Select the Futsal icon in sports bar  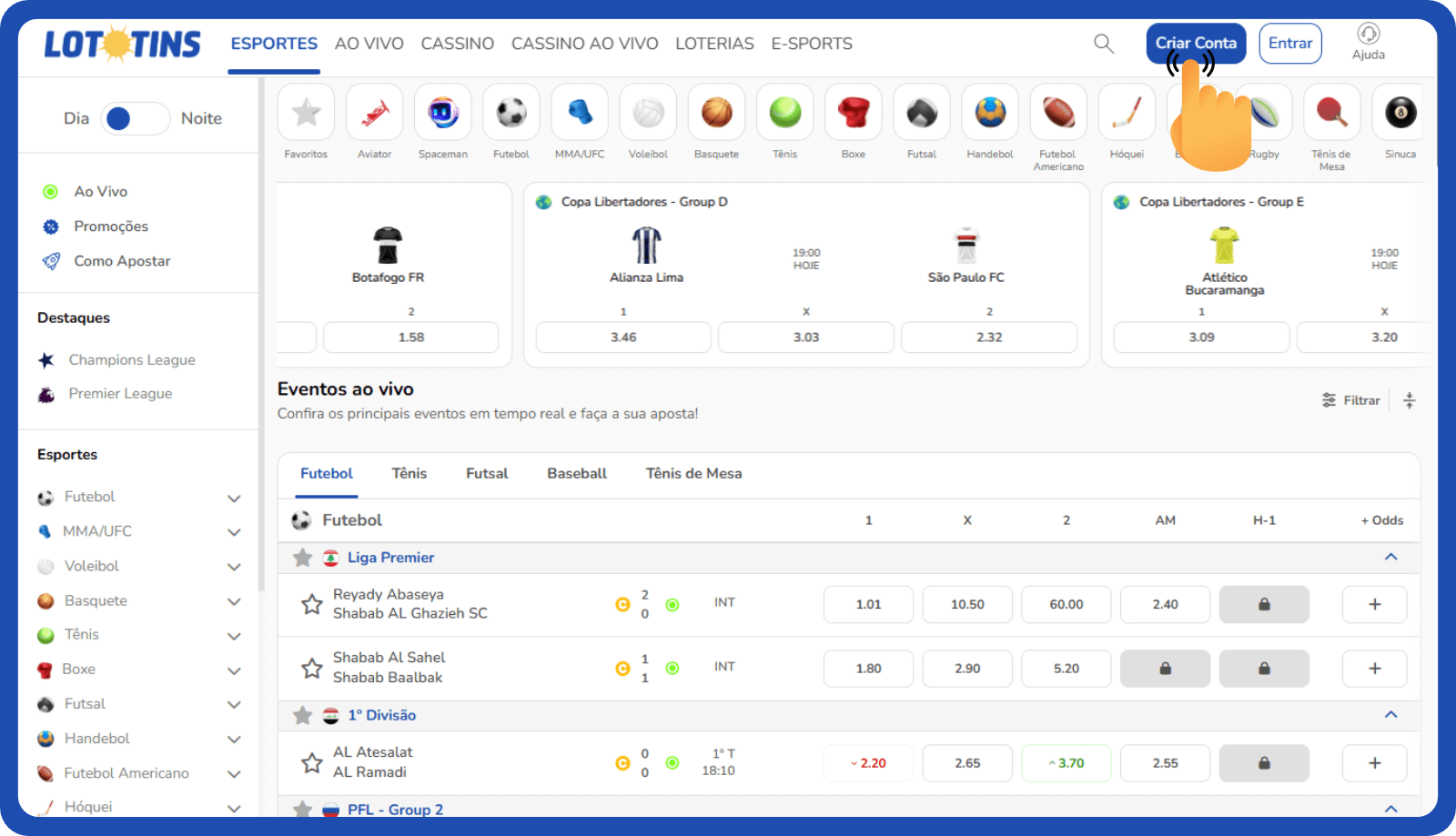tap(922, 113)
